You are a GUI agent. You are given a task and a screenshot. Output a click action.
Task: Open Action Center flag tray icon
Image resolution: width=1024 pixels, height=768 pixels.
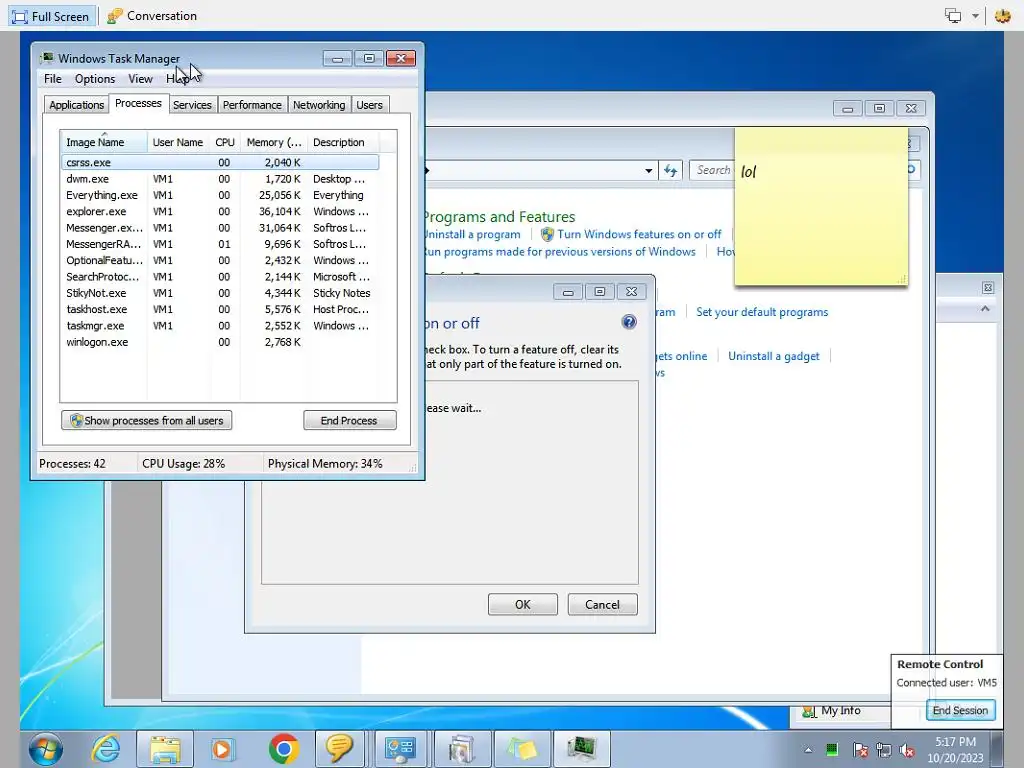point(860,750)
